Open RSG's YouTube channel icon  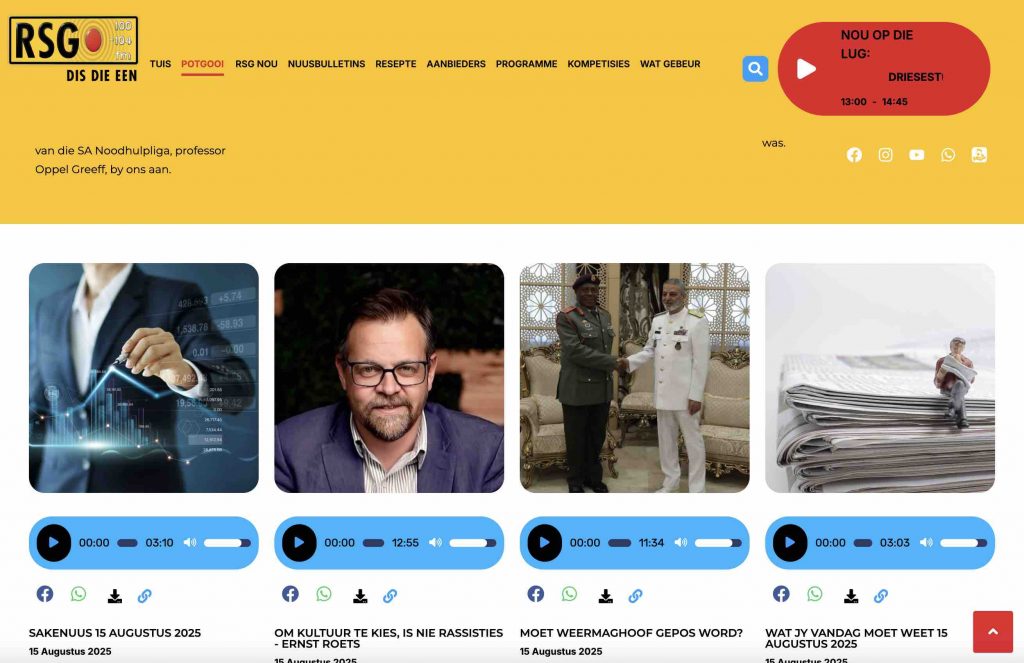click(916, 155)
